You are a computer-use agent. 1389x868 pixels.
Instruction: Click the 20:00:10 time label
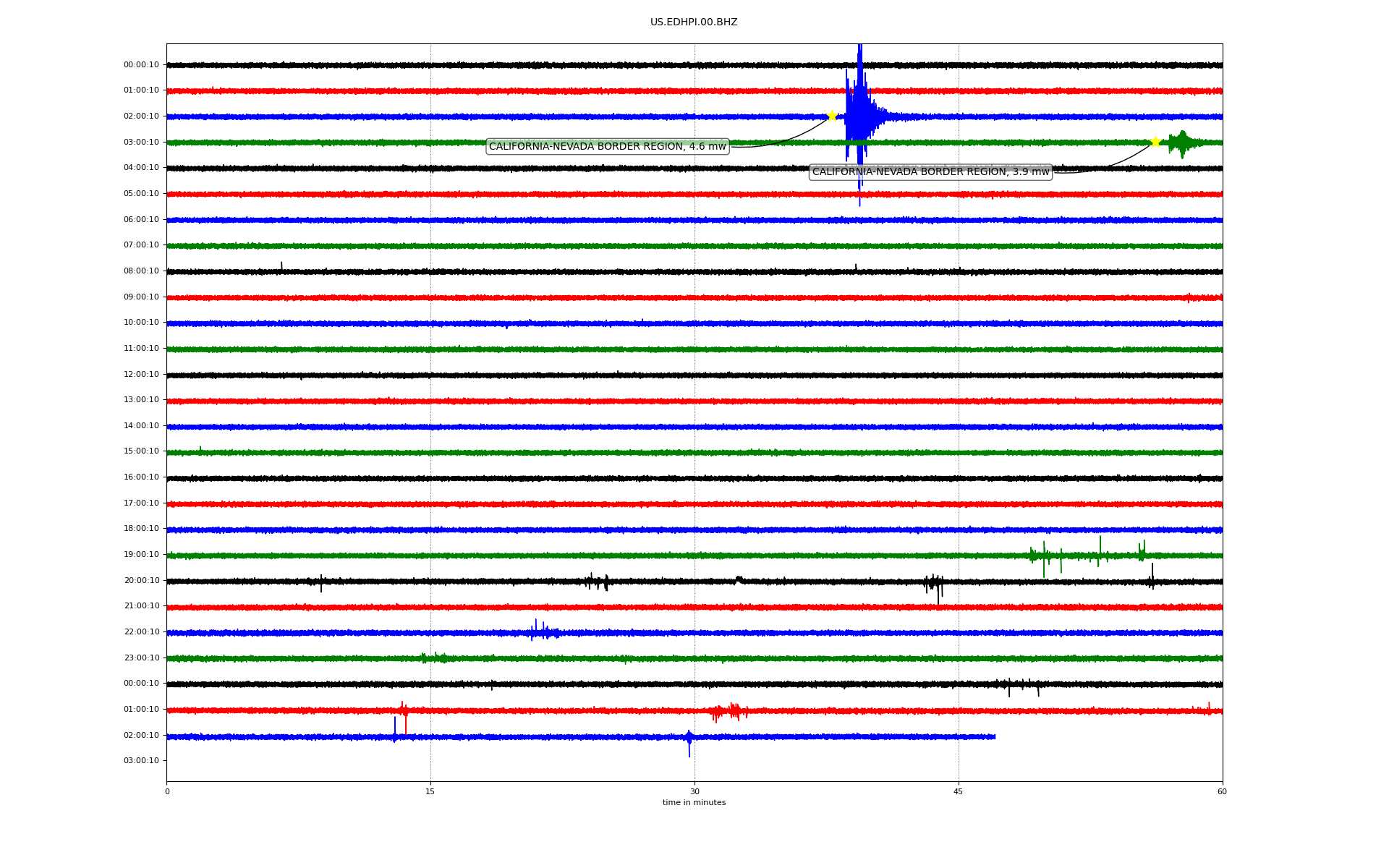click(x=141, y=581)
